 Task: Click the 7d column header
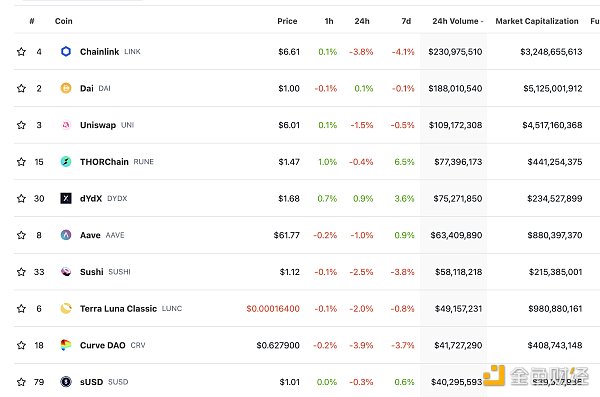pos(406,21)
